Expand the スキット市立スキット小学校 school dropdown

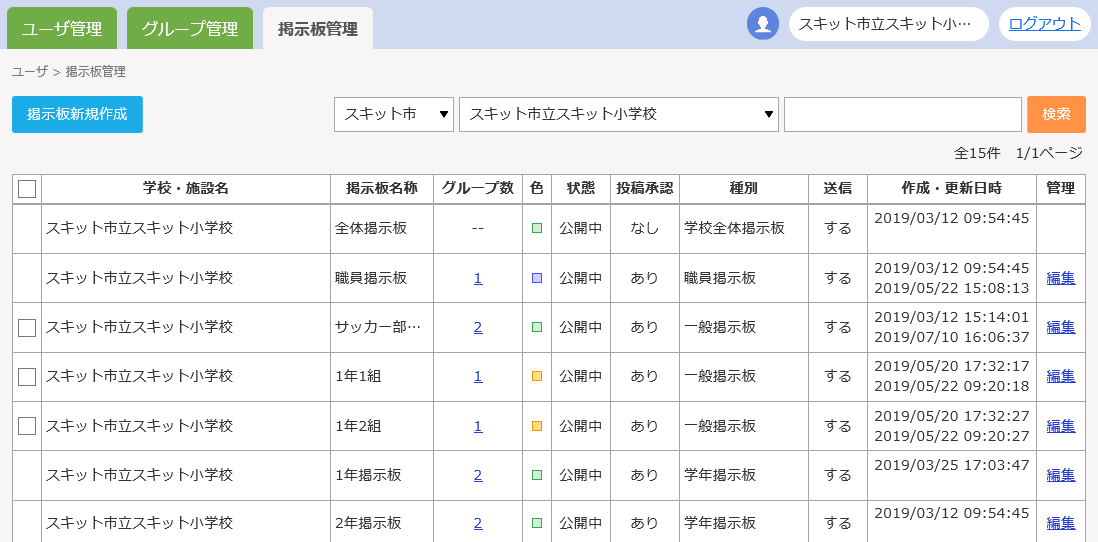(618, 114)
